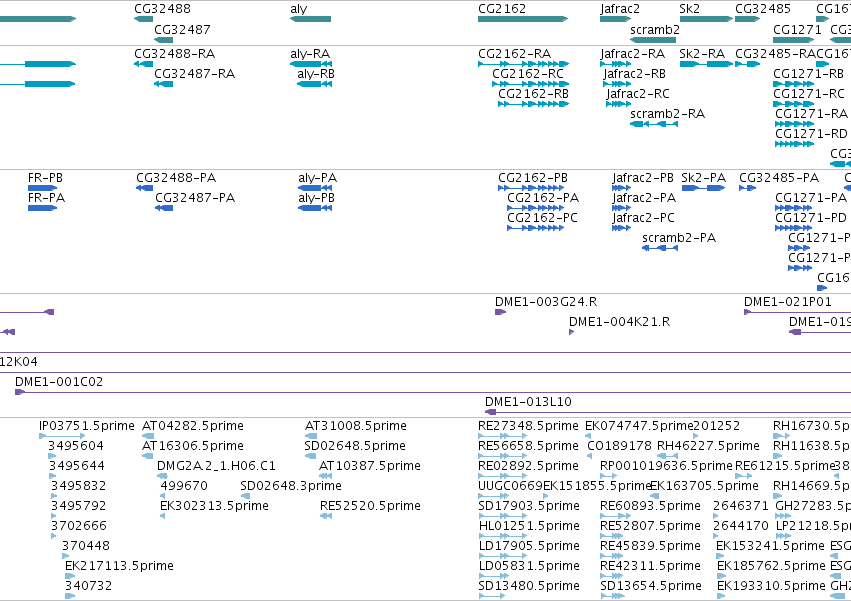Select the DME1-021P01 clone

[797, 312]
